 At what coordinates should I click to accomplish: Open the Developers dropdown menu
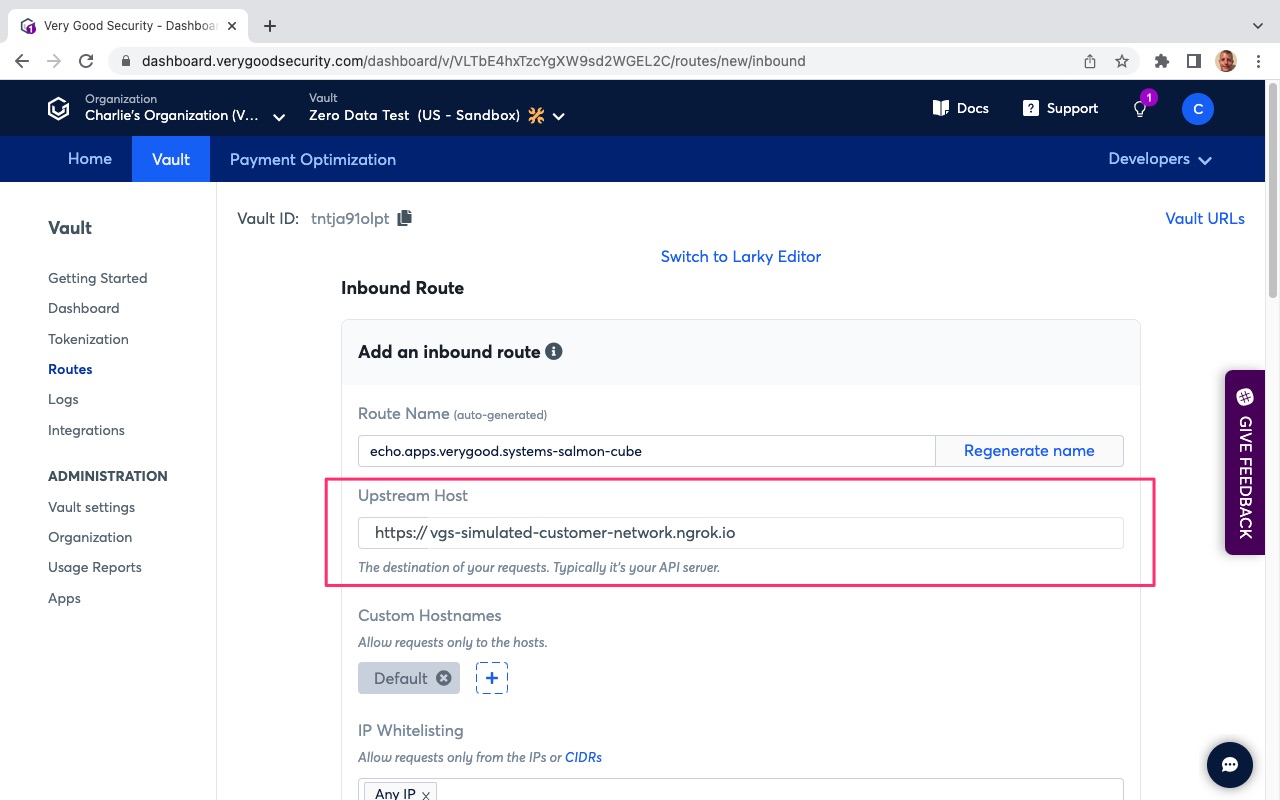(x=1160, y=159)
